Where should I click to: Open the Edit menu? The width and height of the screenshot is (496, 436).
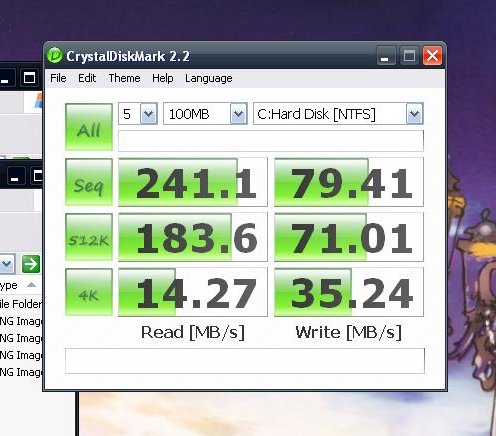[87, 78]
